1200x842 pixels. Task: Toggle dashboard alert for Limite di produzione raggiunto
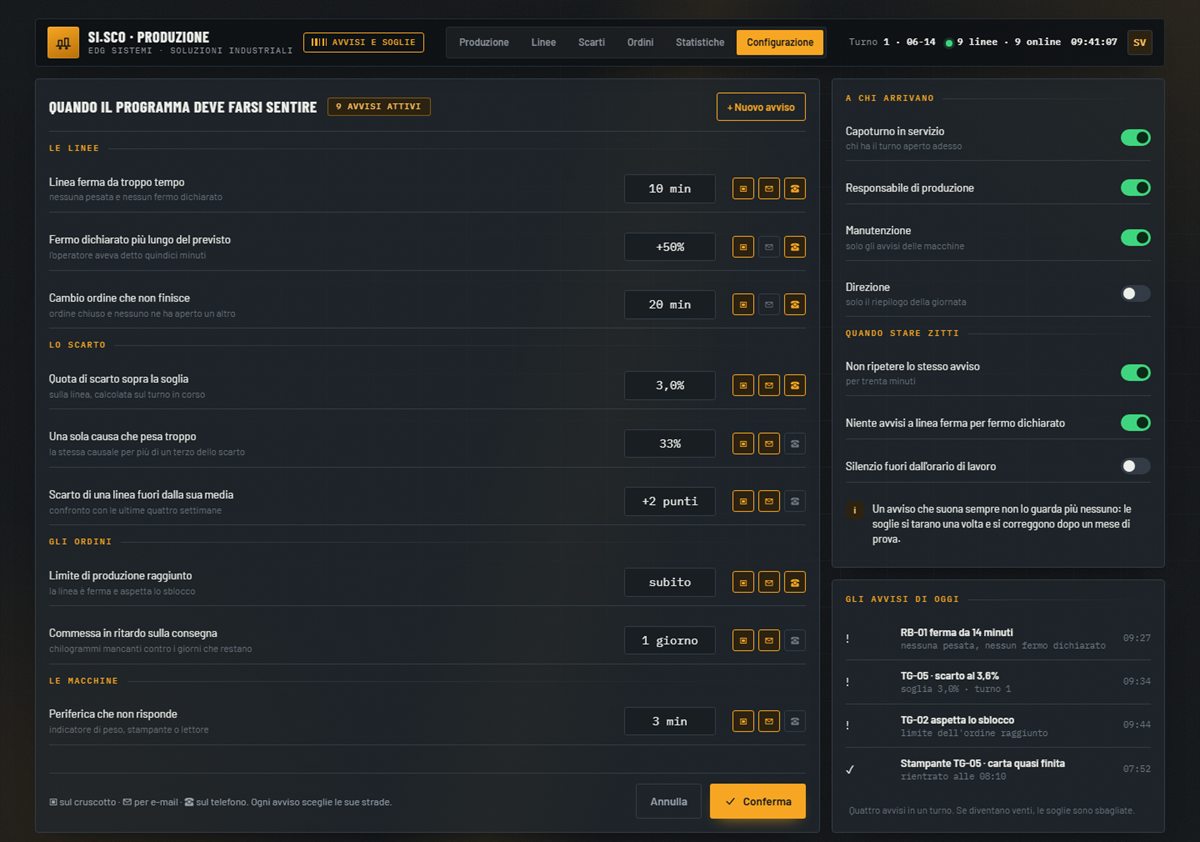click(x=743, y=582)
